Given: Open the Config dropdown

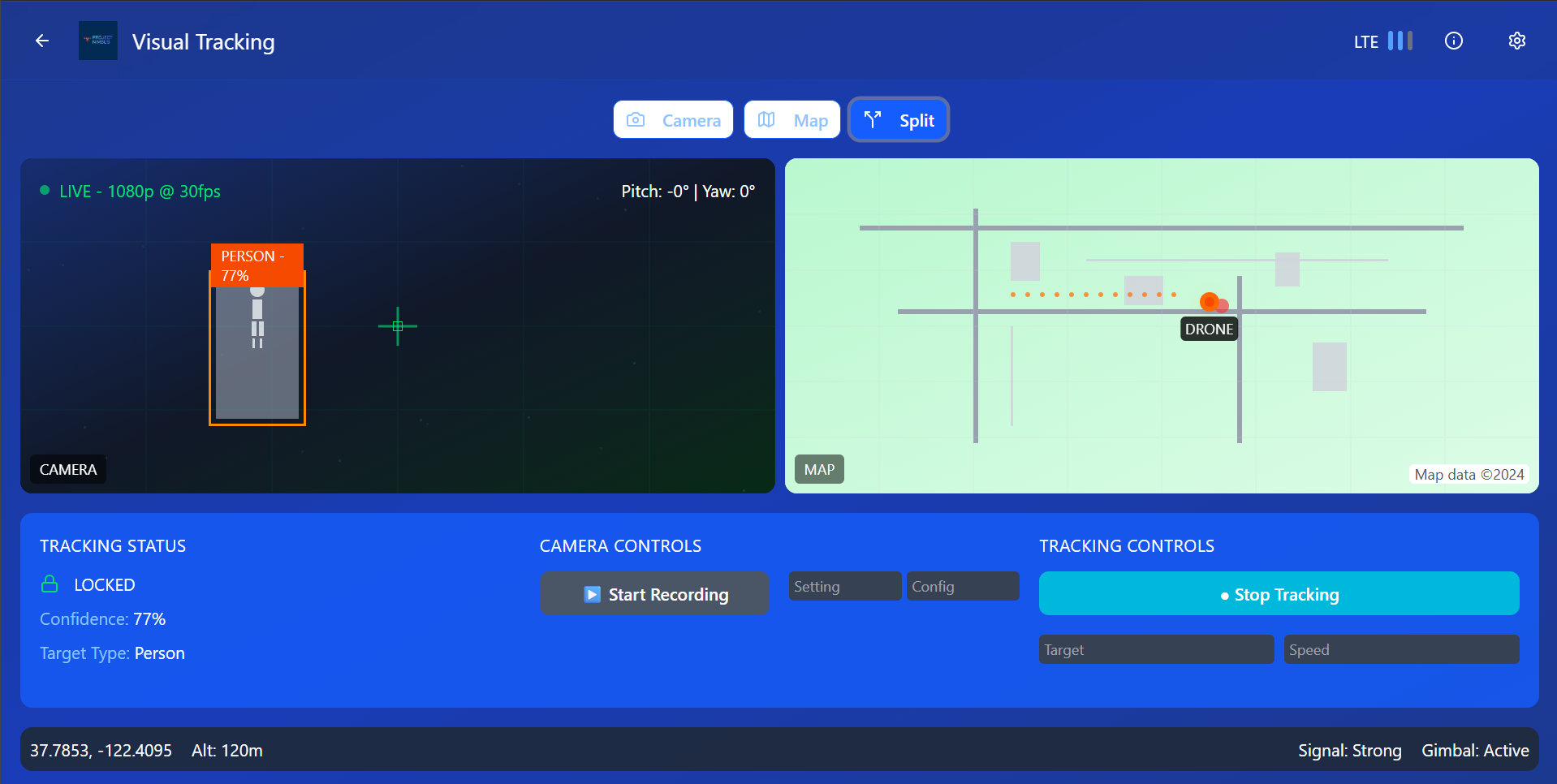Looking at the screenshot, I should 962,586.
